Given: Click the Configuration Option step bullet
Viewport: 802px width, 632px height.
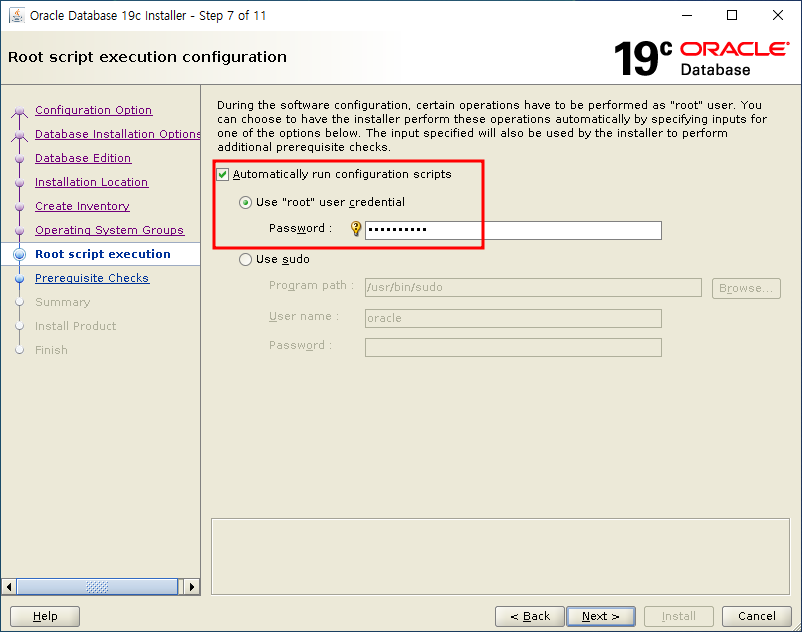Looking at the screenshot, I should coord(19,110).
